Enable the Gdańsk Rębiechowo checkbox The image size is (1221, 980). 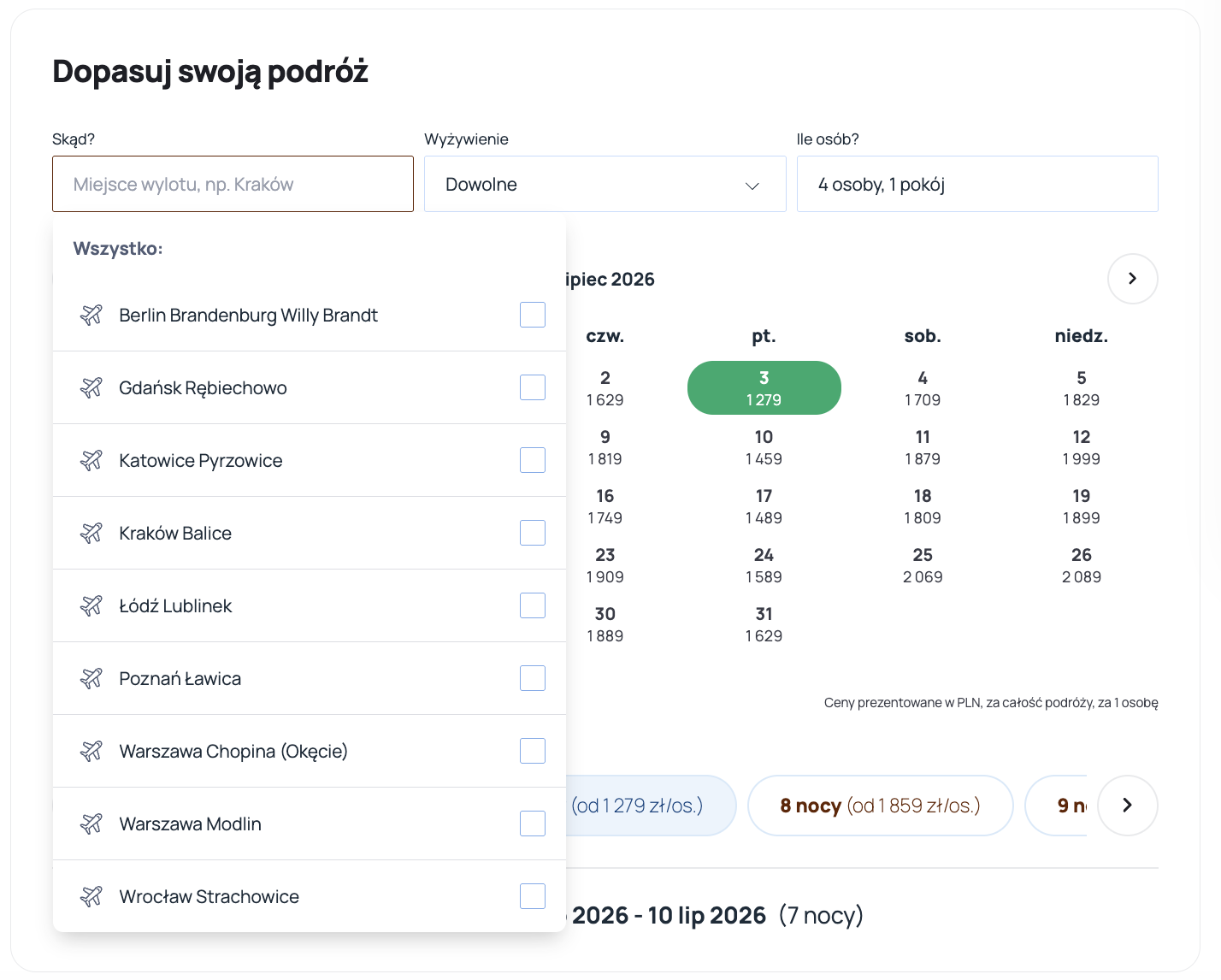point(533,387)
